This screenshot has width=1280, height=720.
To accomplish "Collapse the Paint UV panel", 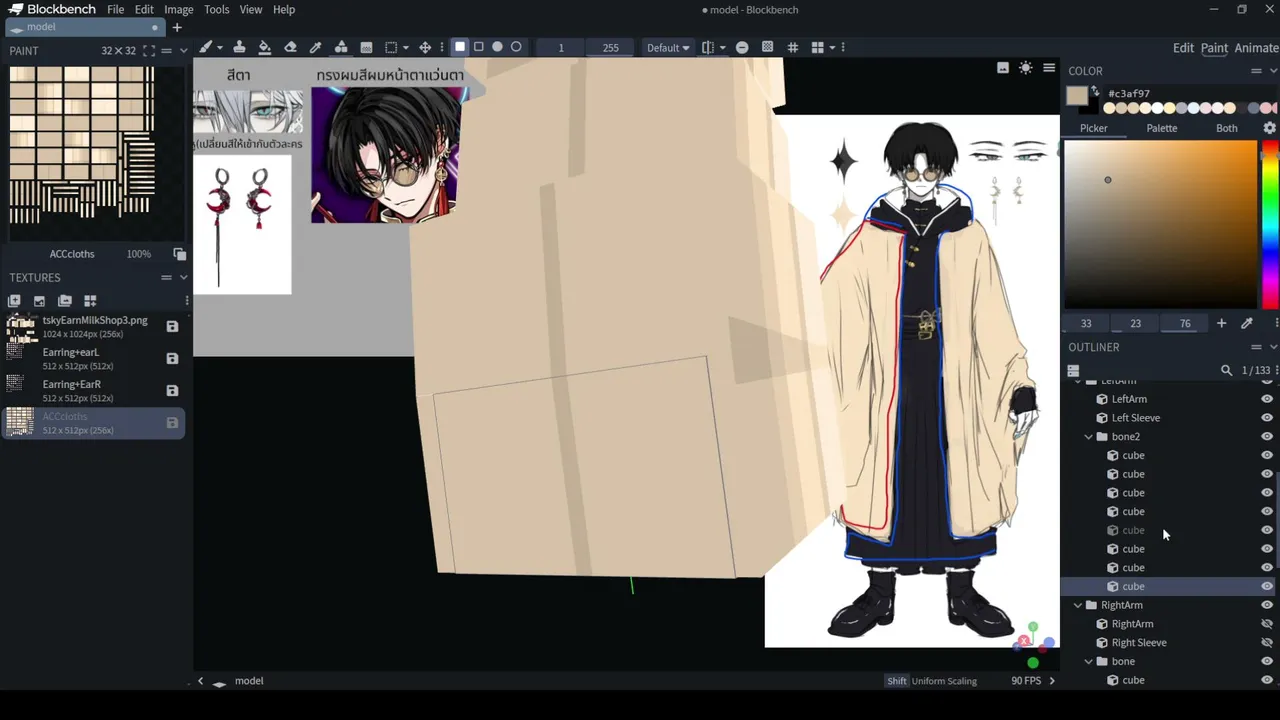I will [183, 50].
